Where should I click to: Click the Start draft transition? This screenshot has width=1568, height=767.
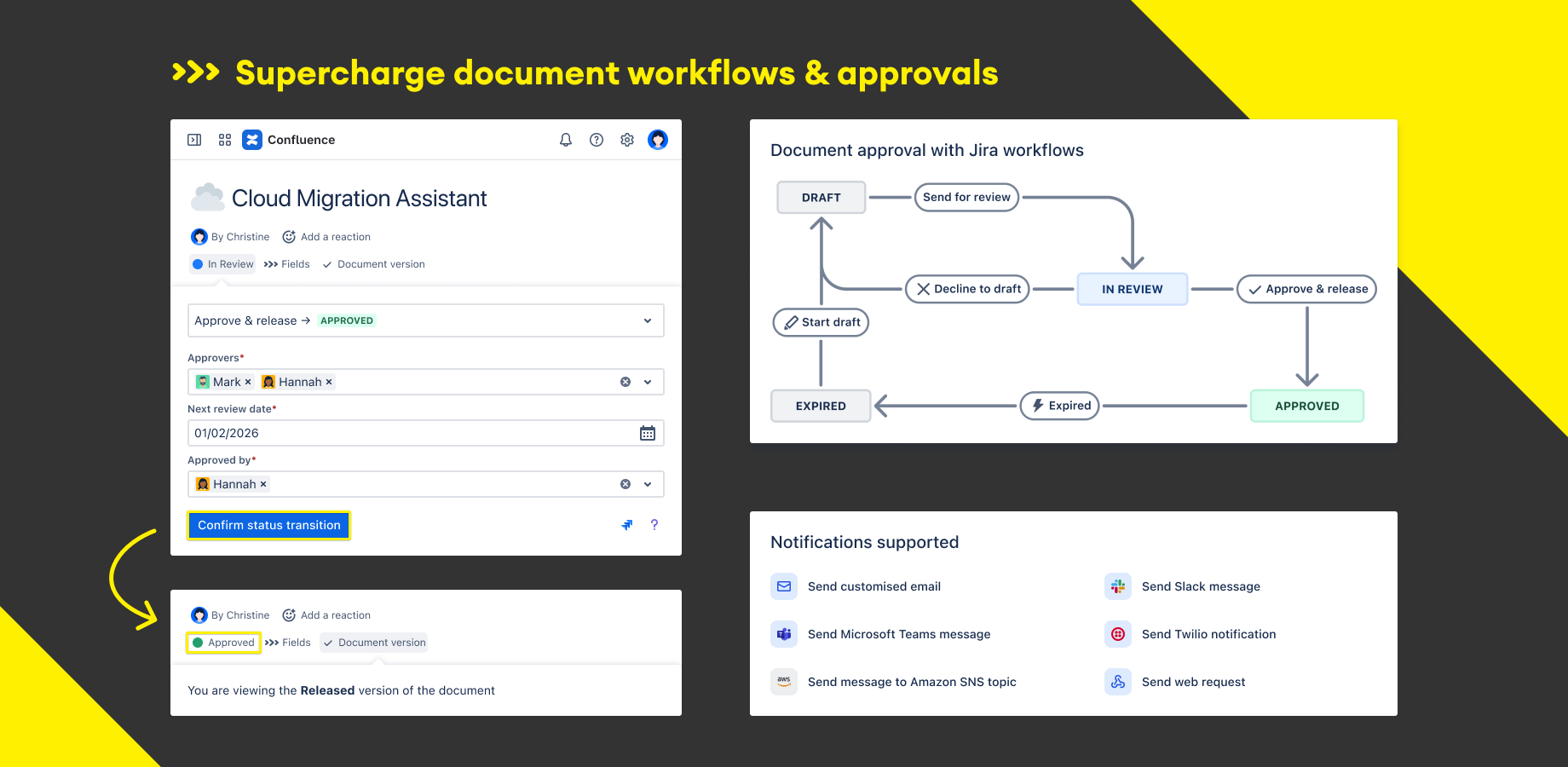[821, 322]
